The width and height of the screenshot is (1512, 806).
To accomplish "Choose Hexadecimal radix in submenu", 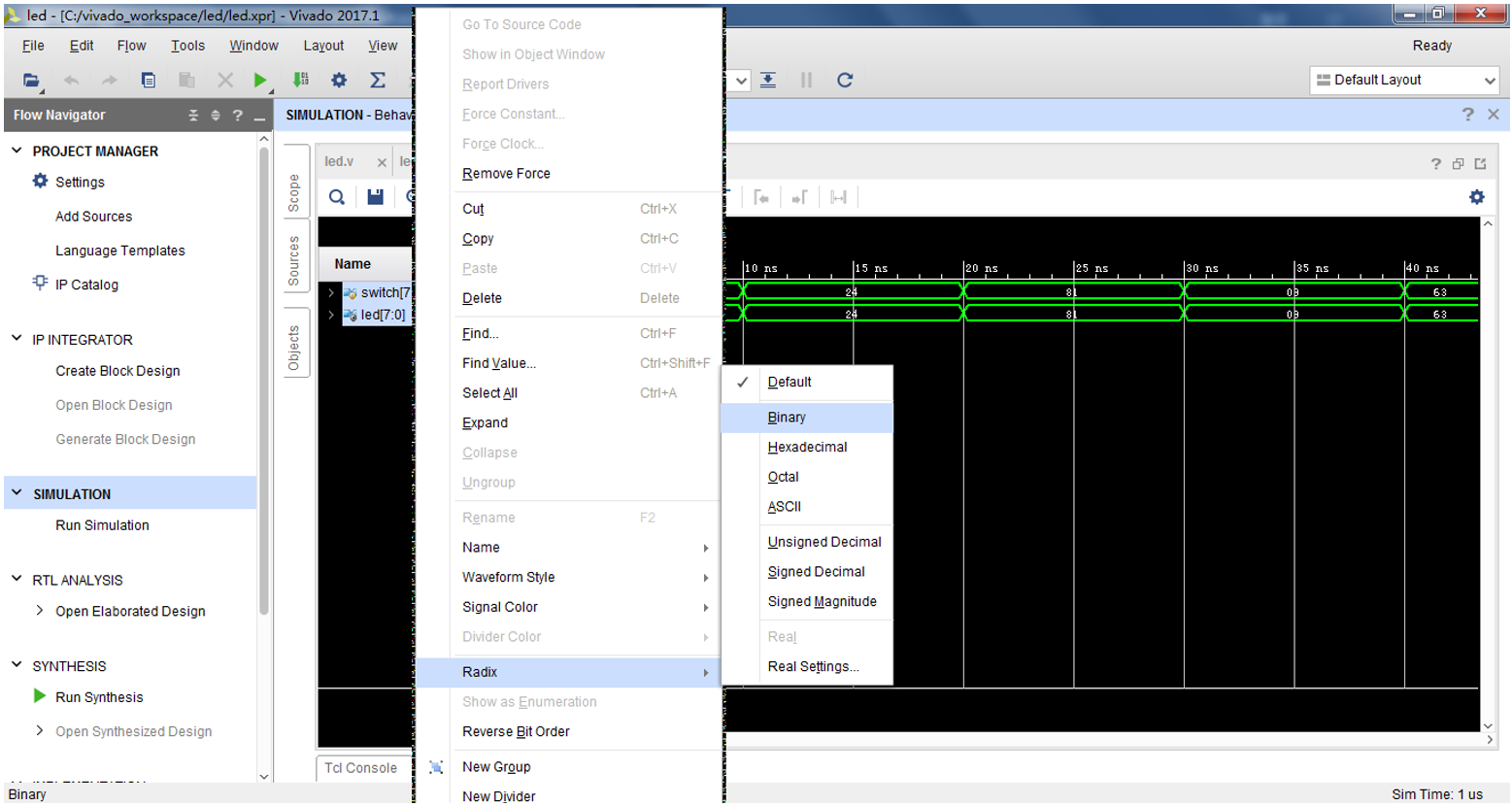I will (807, 448).
